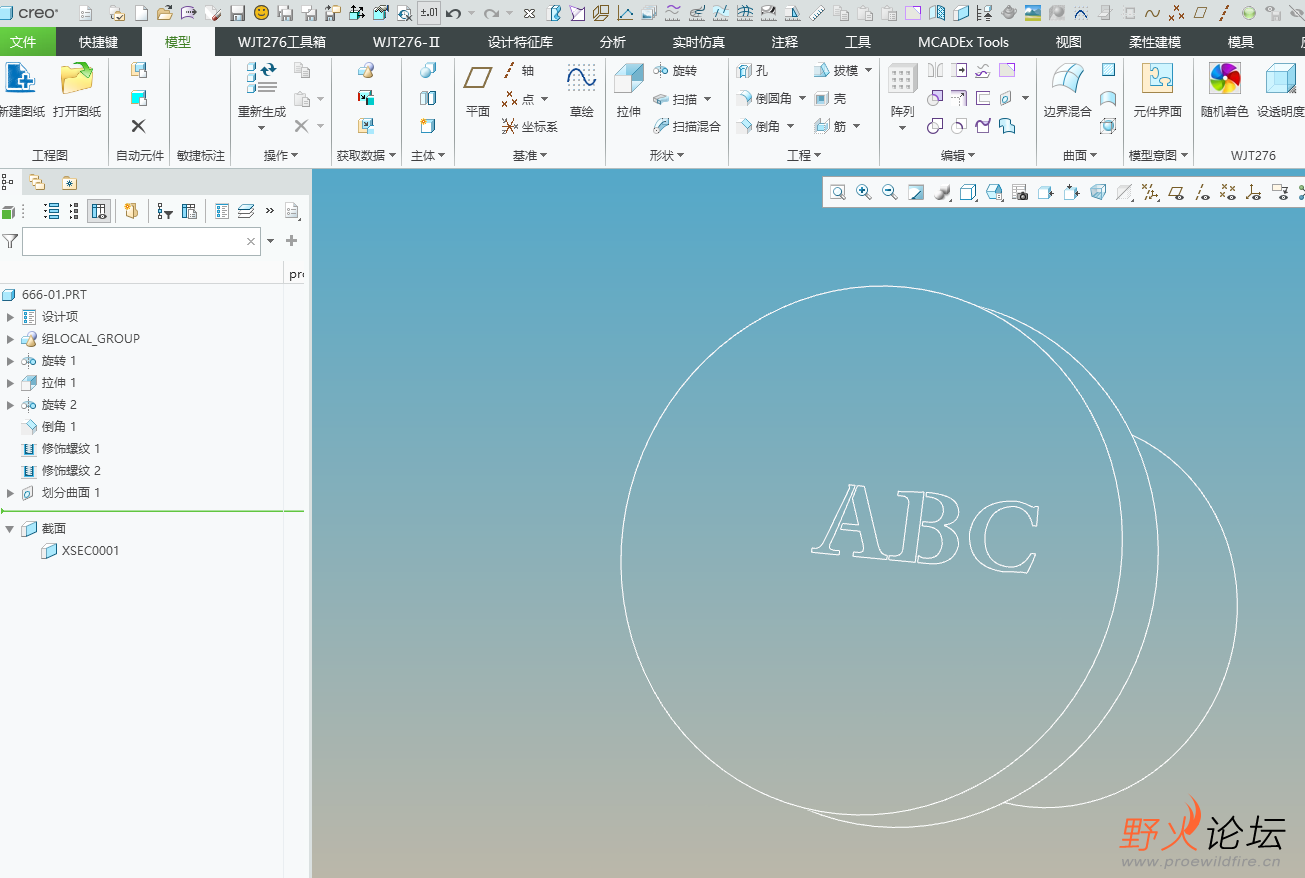Select the 扫描混合 swept blend tool
The width and height of the screenshot is (1305, 878).
point(687,127)
